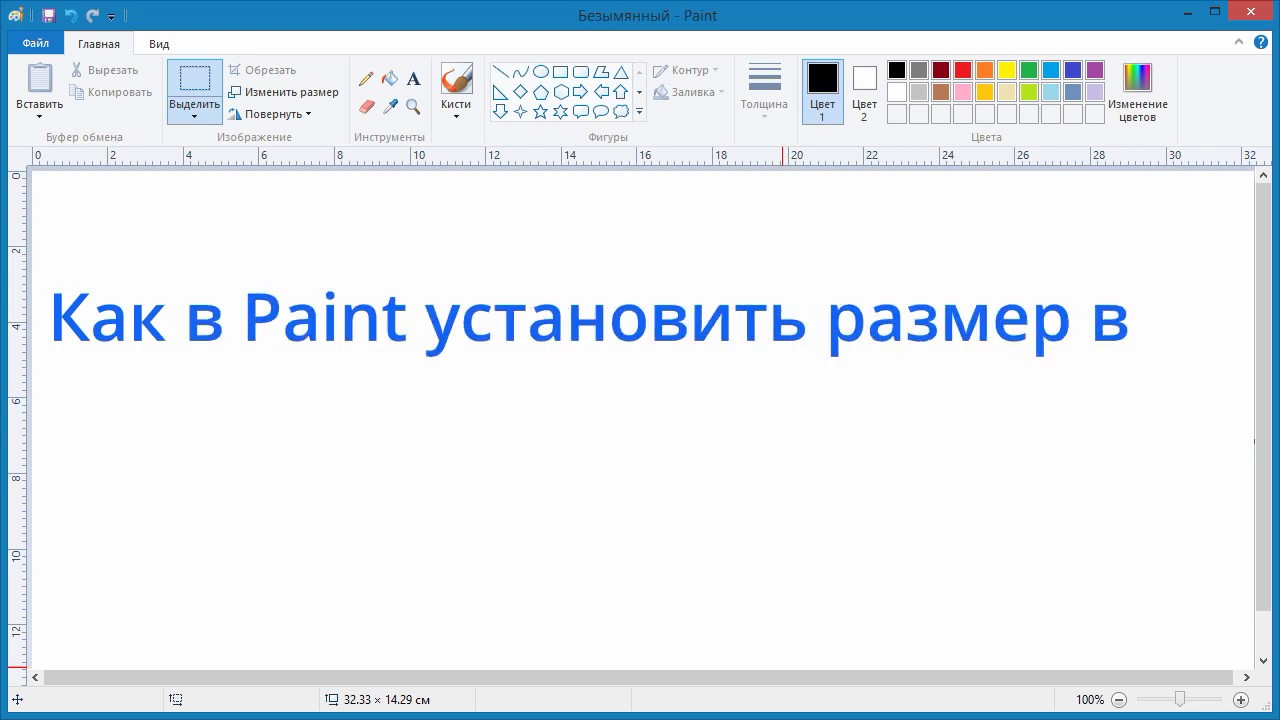1280x720 pixels.
Task: Pick the Oval shape
Action: [x=540, y=72]
